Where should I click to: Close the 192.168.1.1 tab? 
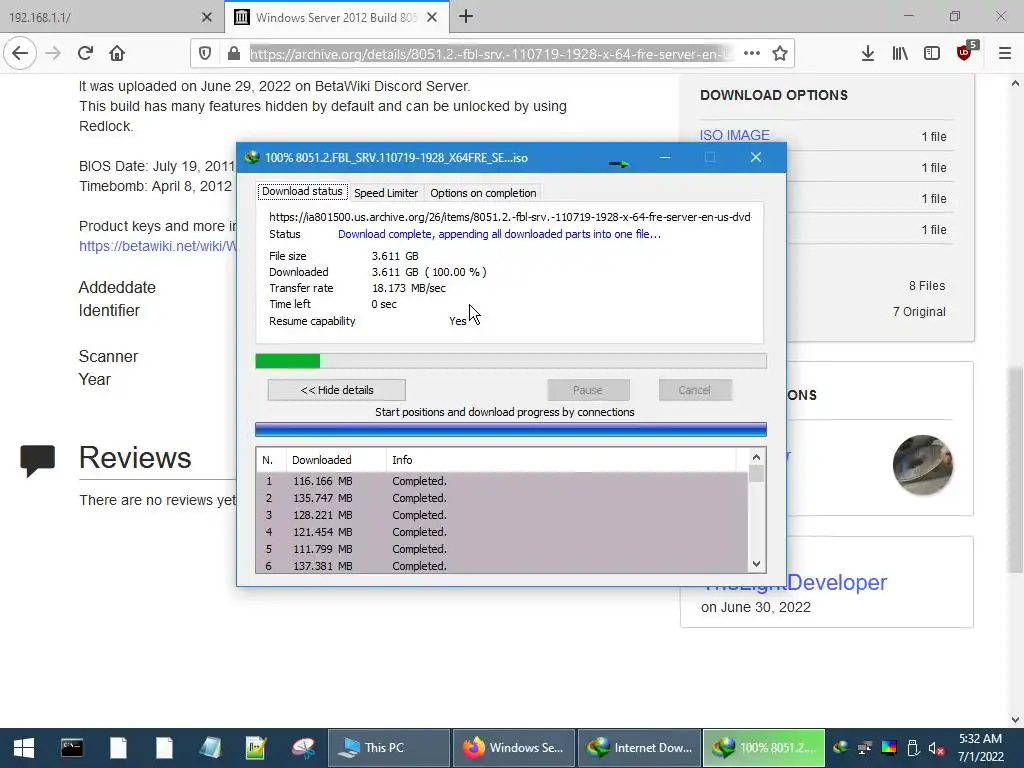tap(206, 18)
